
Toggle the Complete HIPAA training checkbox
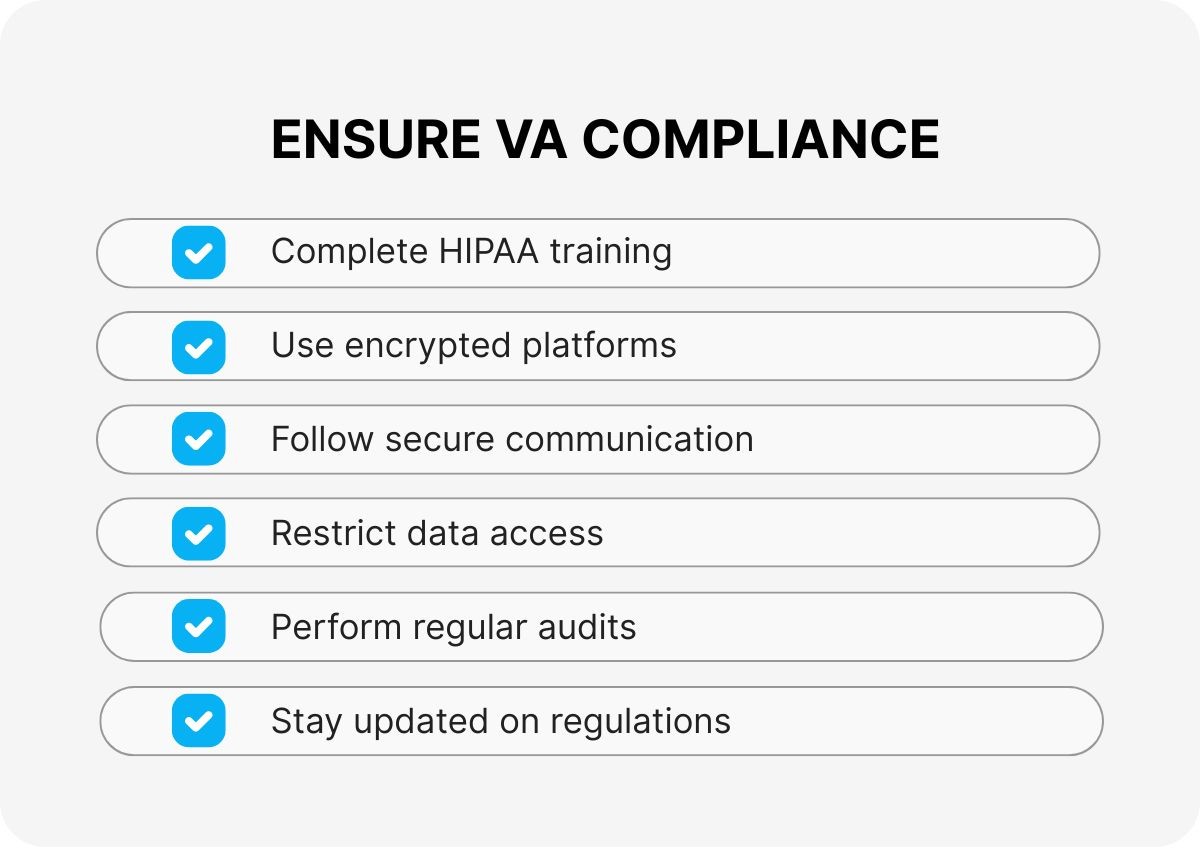(x=198, y=252)
